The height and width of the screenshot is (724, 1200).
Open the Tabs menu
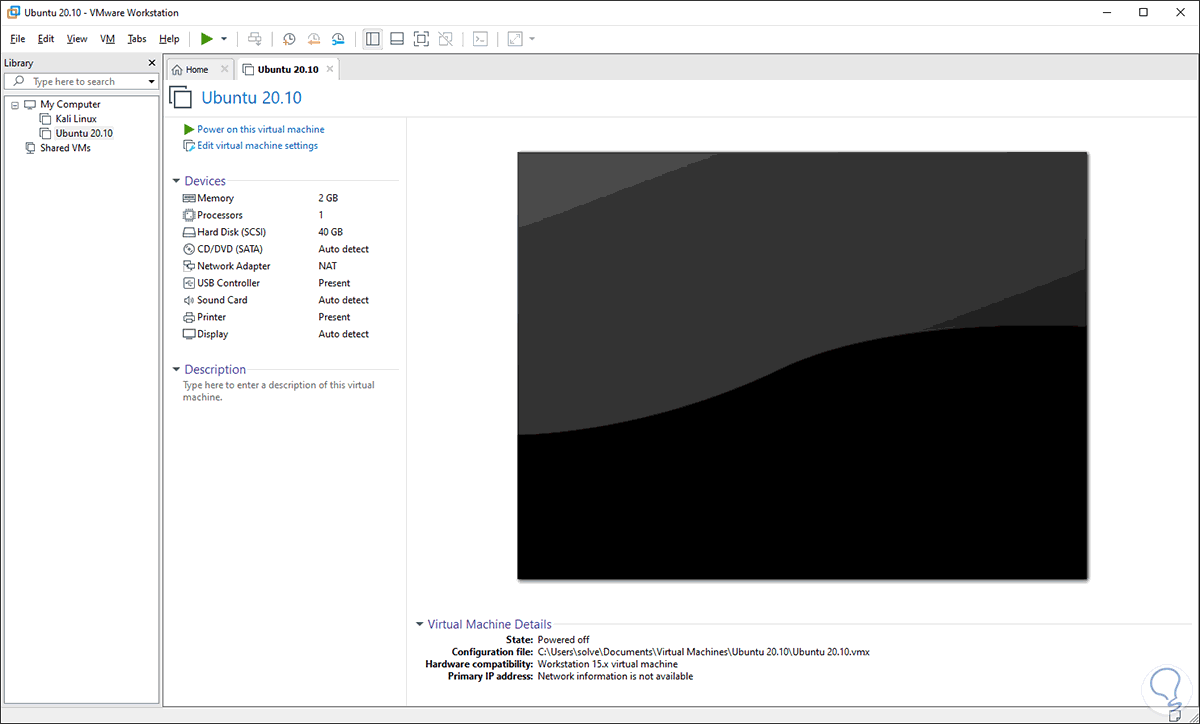pos(137,39)
